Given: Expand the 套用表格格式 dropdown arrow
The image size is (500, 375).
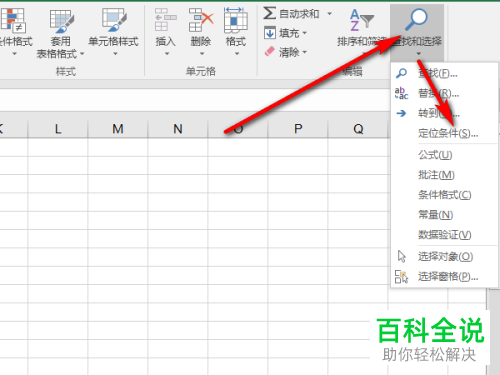Looking at the screenshot, I should 82,54.
